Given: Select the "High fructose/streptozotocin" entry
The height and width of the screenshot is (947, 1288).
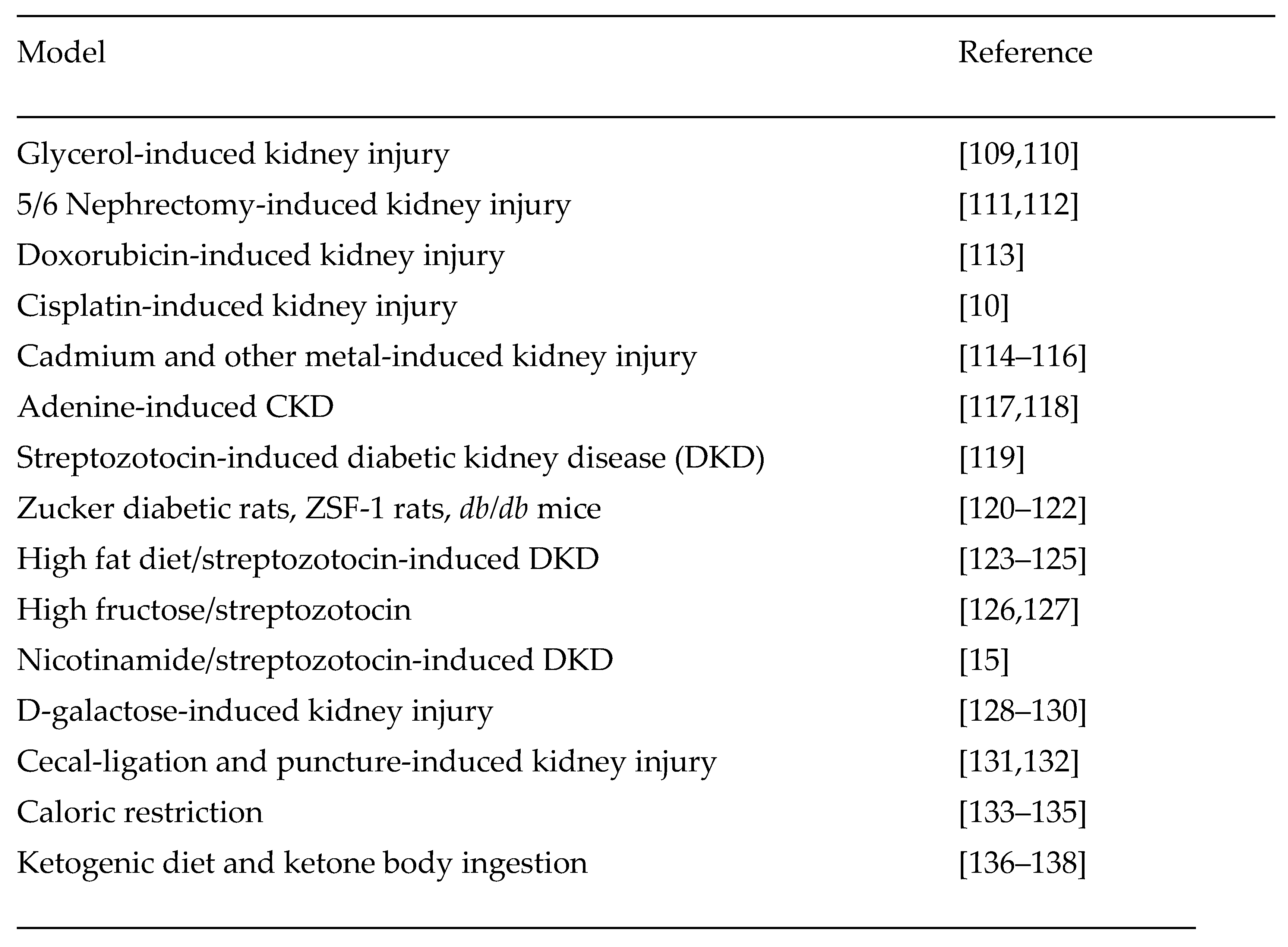Looking at the screenshot, I should [214, 609].
